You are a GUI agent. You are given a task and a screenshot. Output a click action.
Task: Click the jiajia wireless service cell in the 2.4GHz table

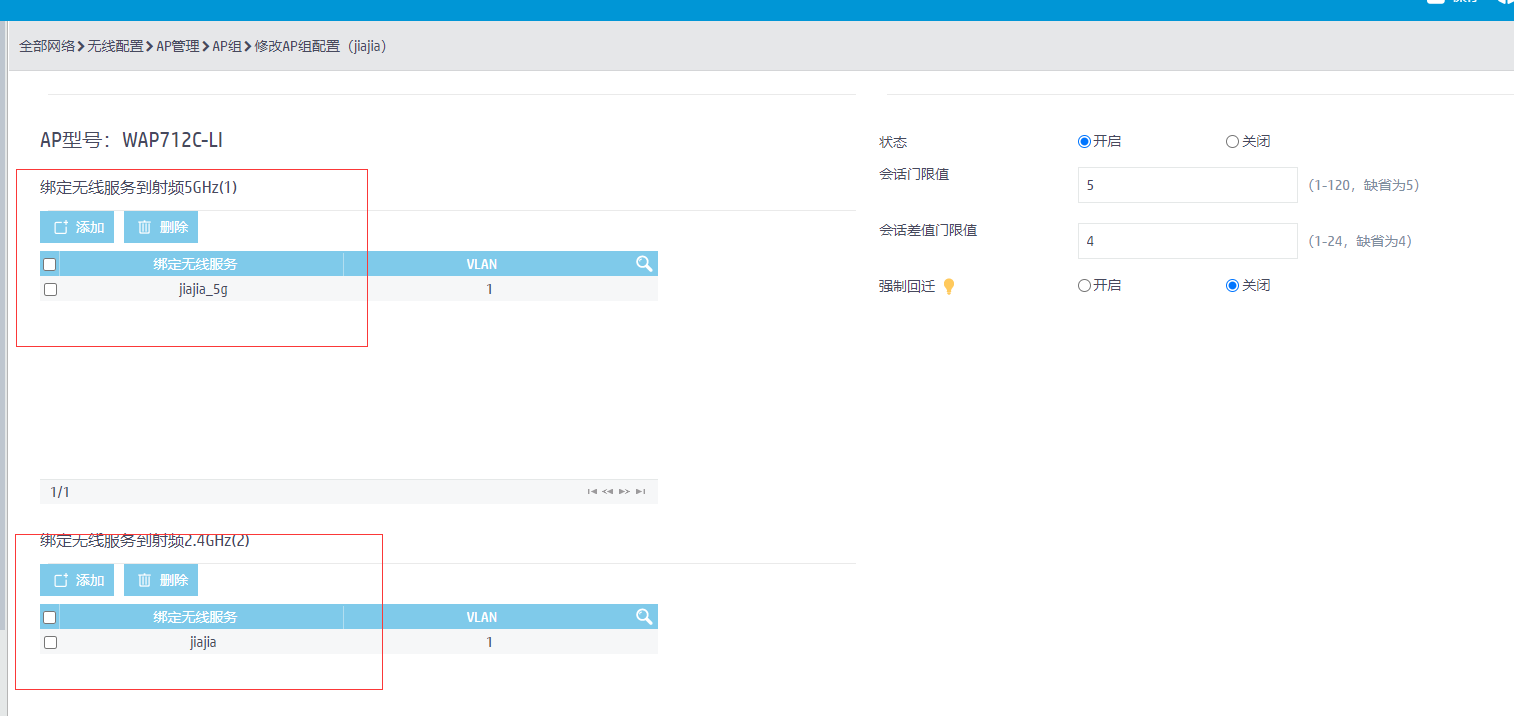pyautogui.click(x=203, y=642)
